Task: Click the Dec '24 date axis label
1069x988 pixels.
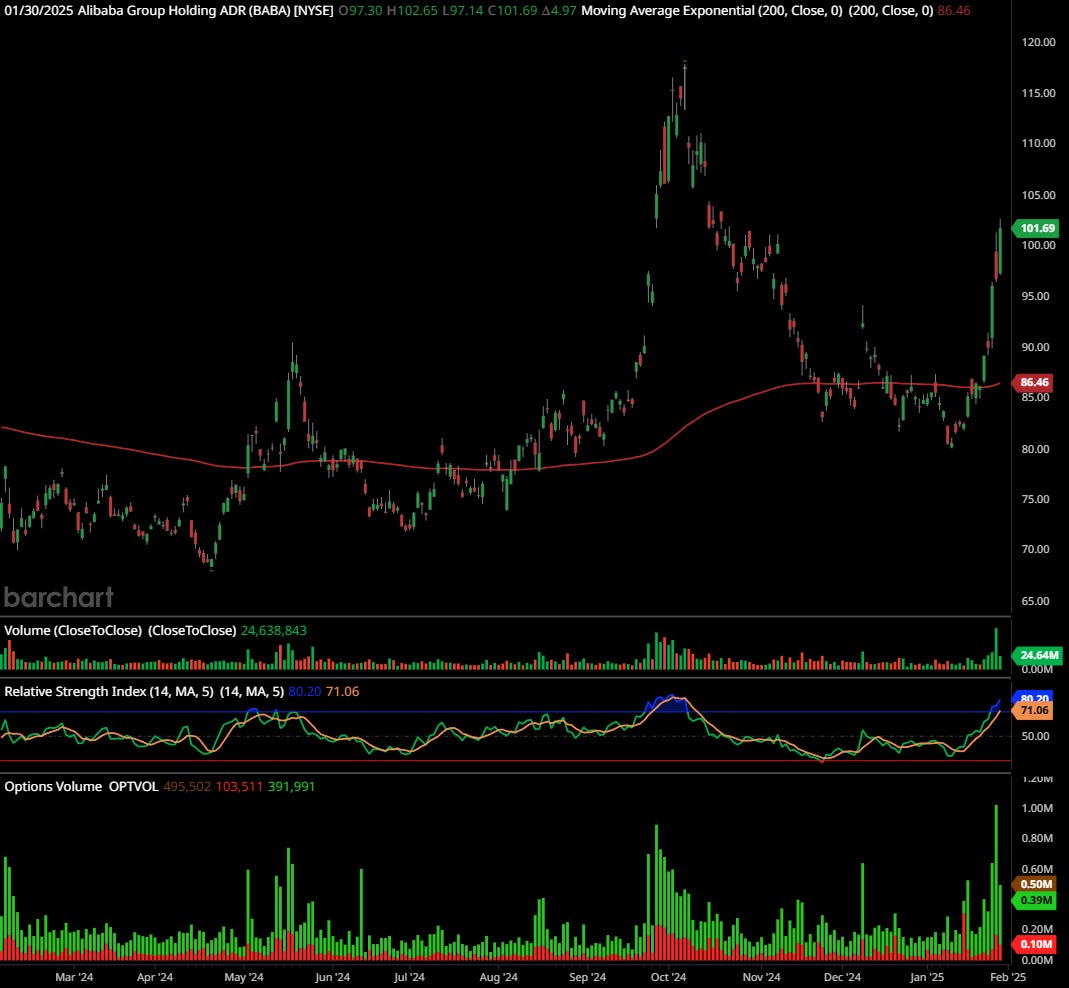Action: 842,977
